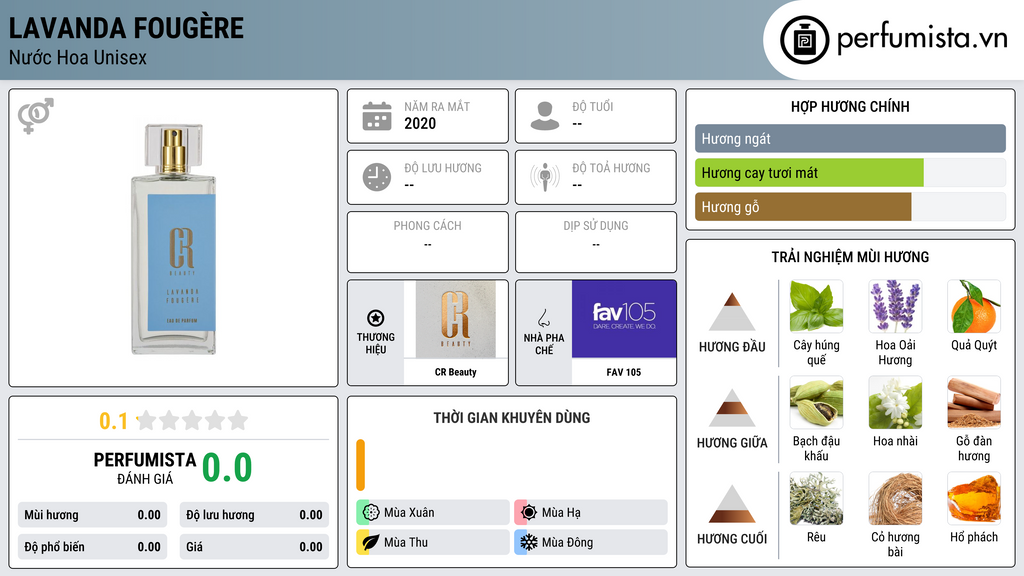Click the calendar icon beside Năm ra mắt
Image resolution: width=1024 pixels, height=576 pixels.
tap(377, 116)
